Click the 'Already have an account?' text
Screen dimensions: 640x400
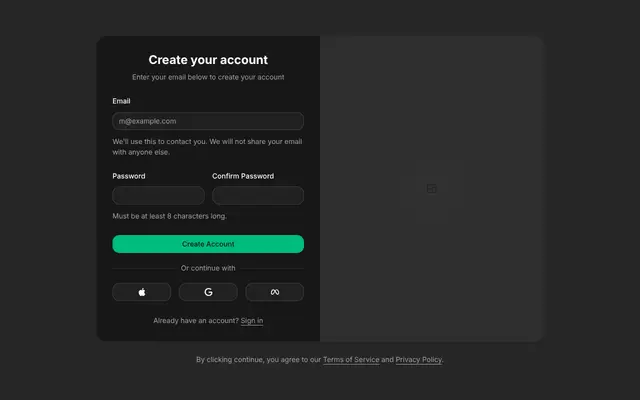(196, 321)
